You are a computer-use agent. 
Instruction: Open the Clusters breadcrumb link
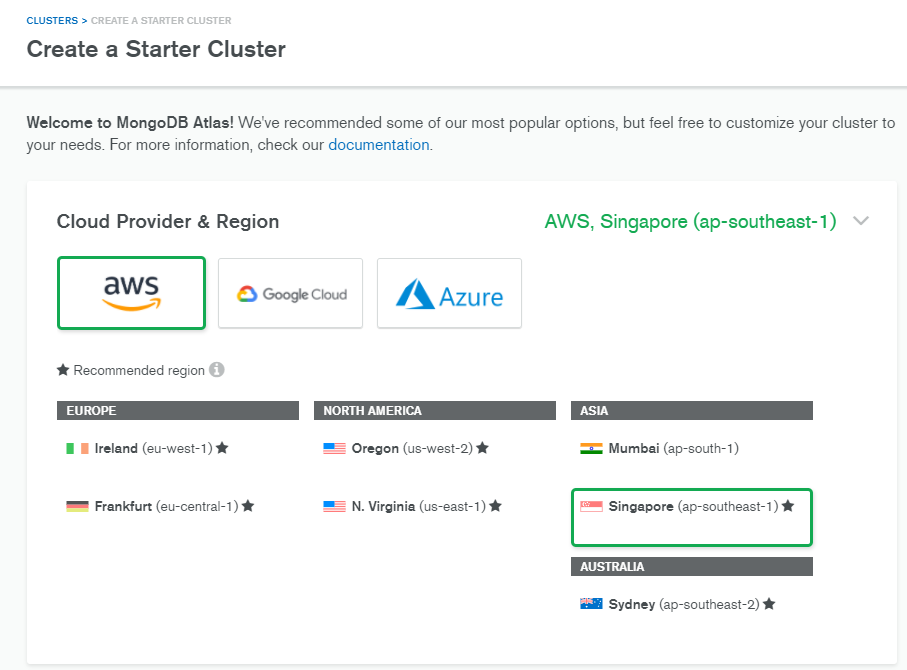click(52, 21)
